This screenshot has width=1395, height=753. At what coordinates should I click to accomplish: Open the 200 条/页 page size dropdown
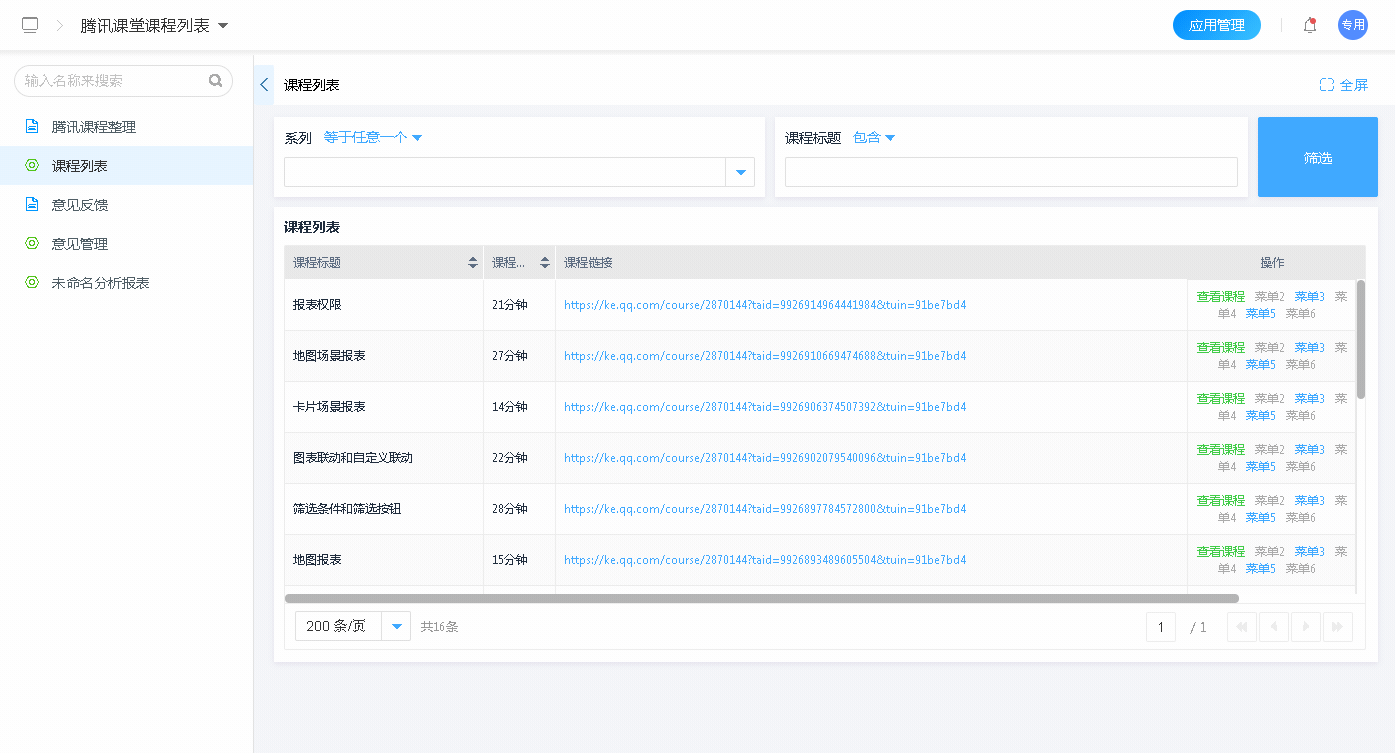tap(396, 627)
